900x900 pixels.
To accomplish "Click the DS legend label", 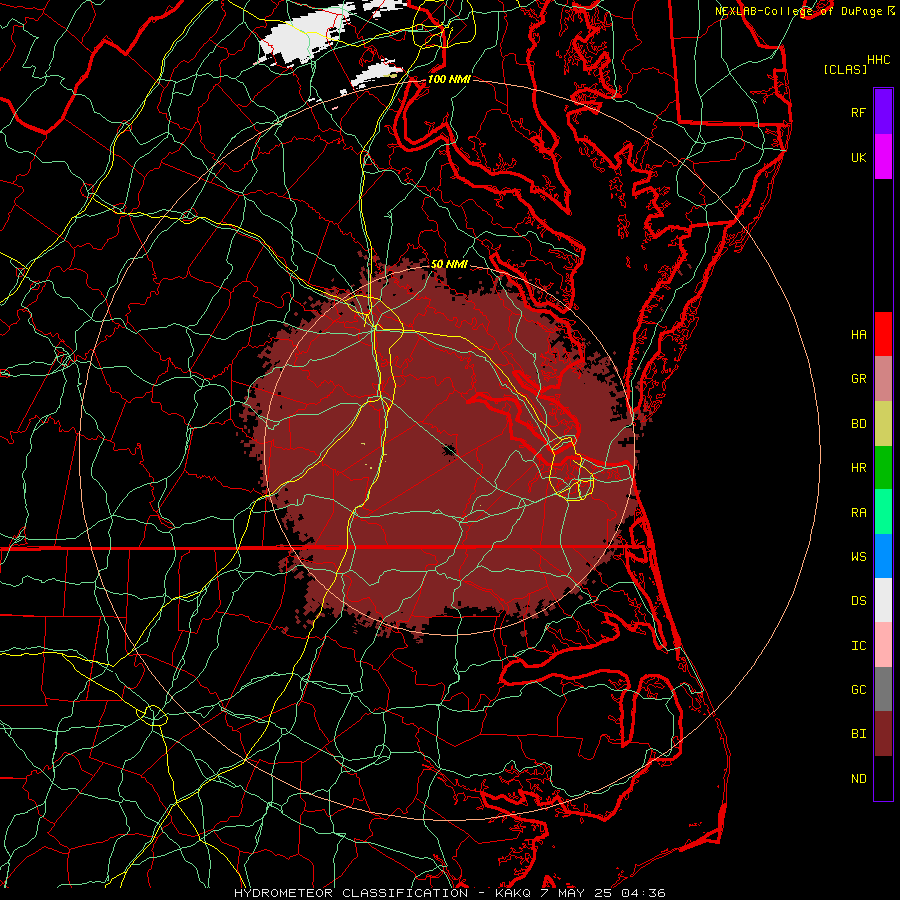I will tap(859, 601).
